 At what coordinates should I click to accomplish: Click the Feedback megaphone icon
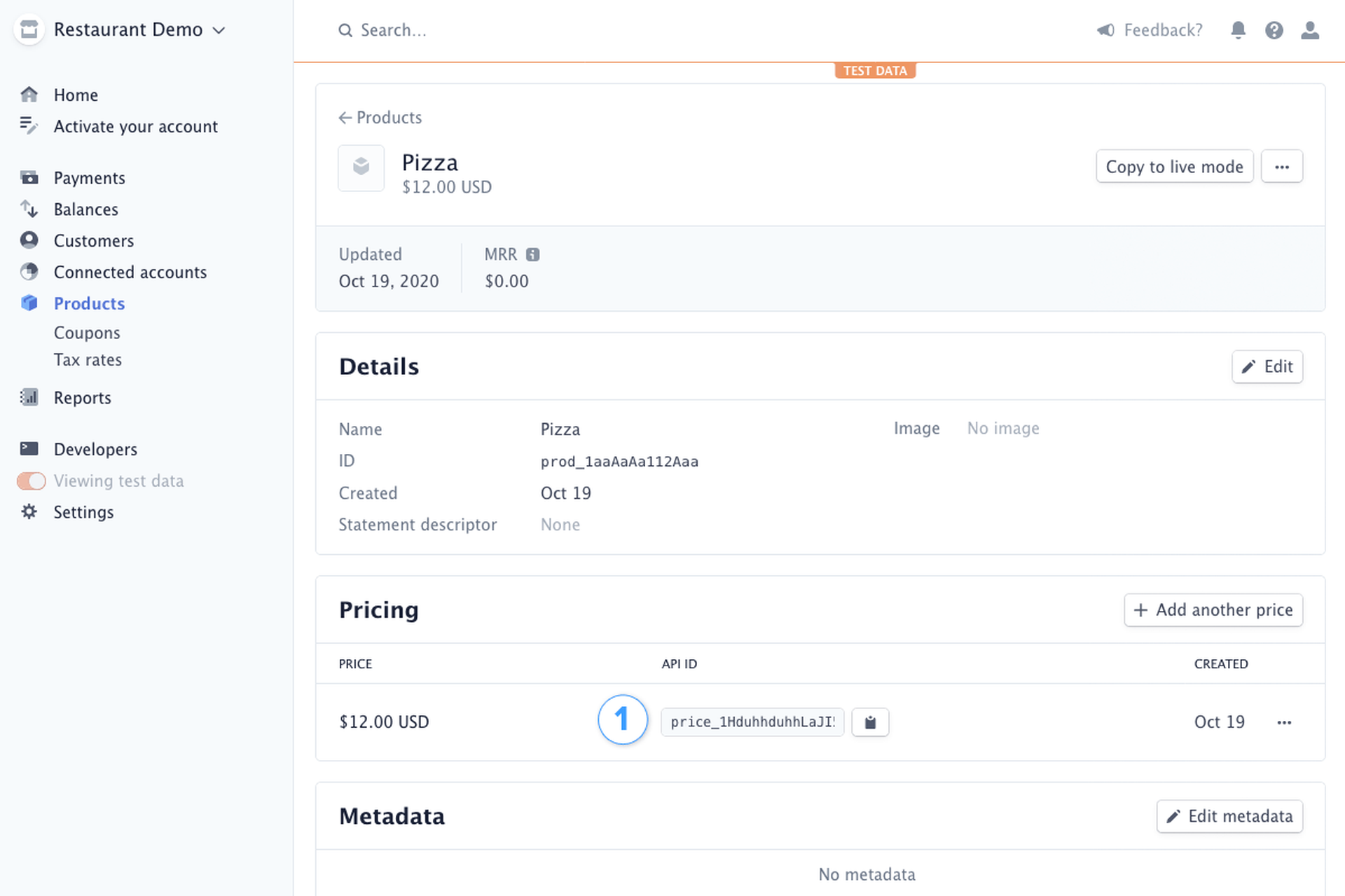tap(1105, 30)
